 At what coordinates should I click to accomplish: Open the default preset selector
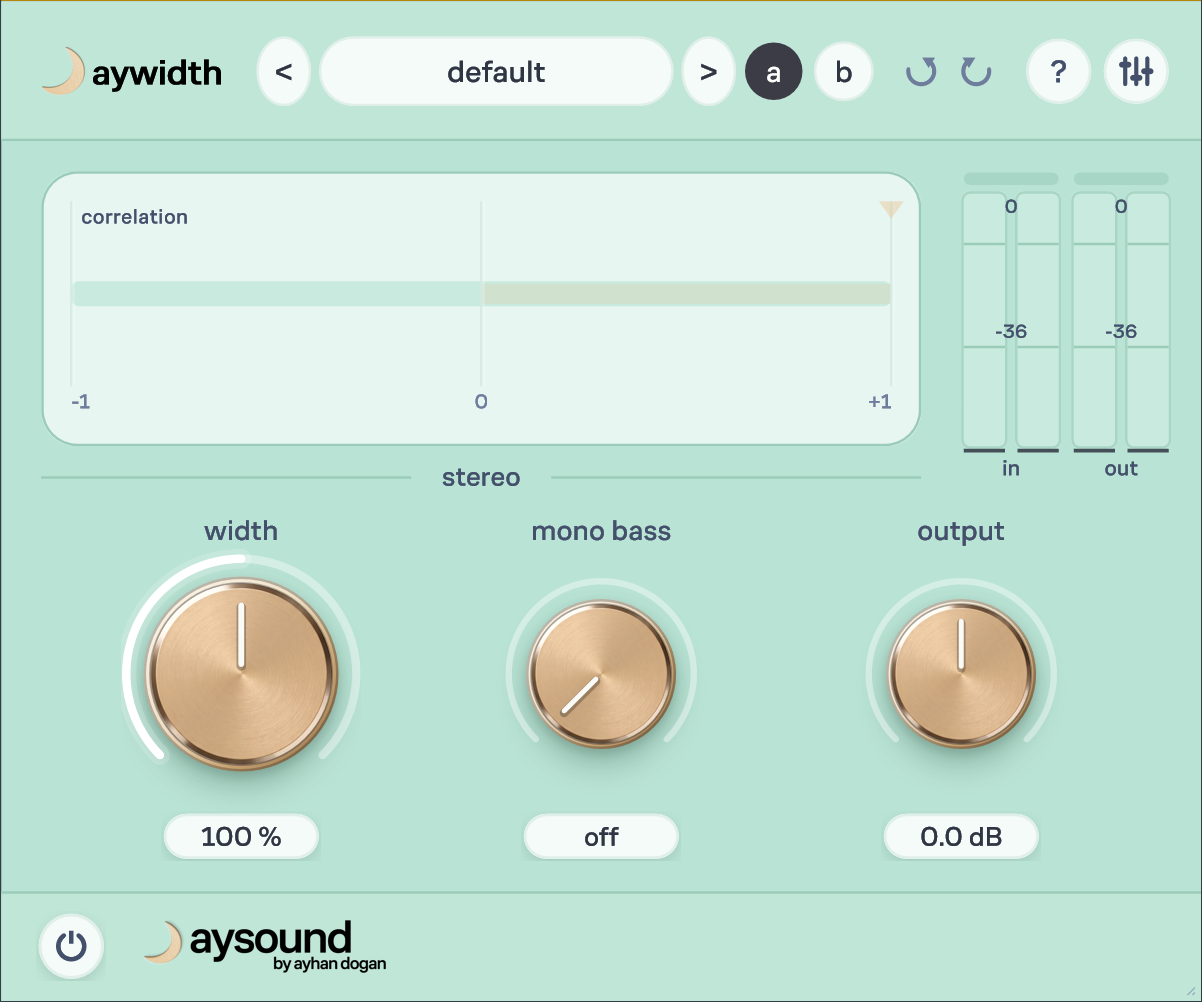pyautogui.click(x=496, y=72)
